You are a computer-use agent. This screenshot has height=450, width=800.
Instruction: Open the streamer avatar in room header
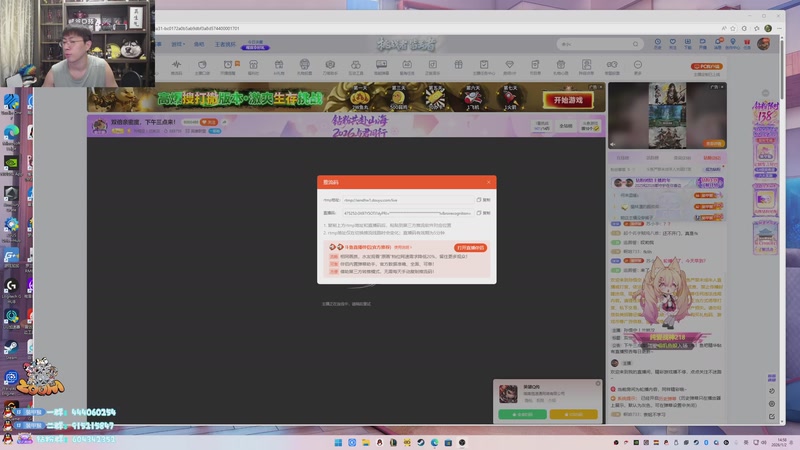[99, 126]
